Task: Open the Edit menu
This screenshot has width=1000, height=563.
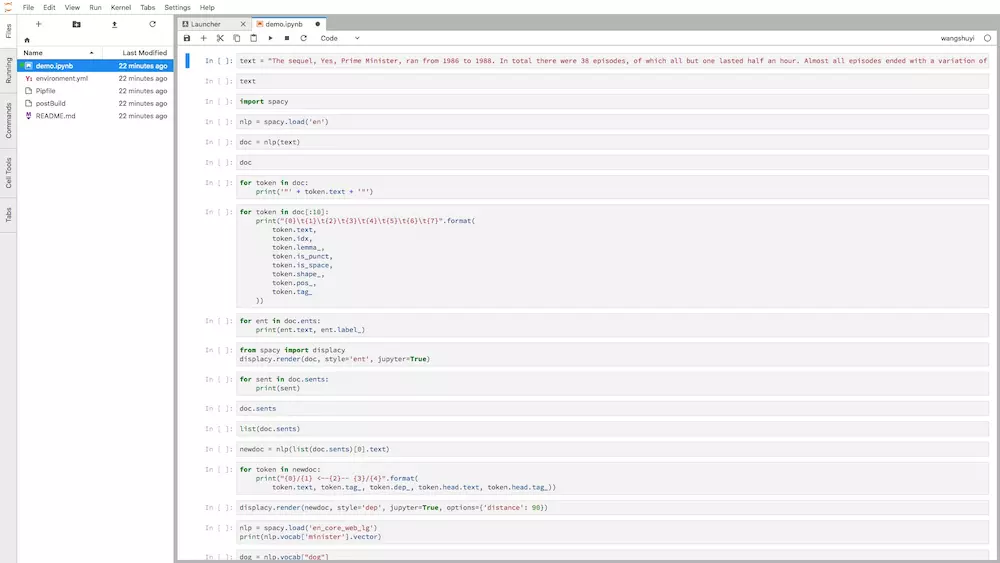Action: click(49, 8)
